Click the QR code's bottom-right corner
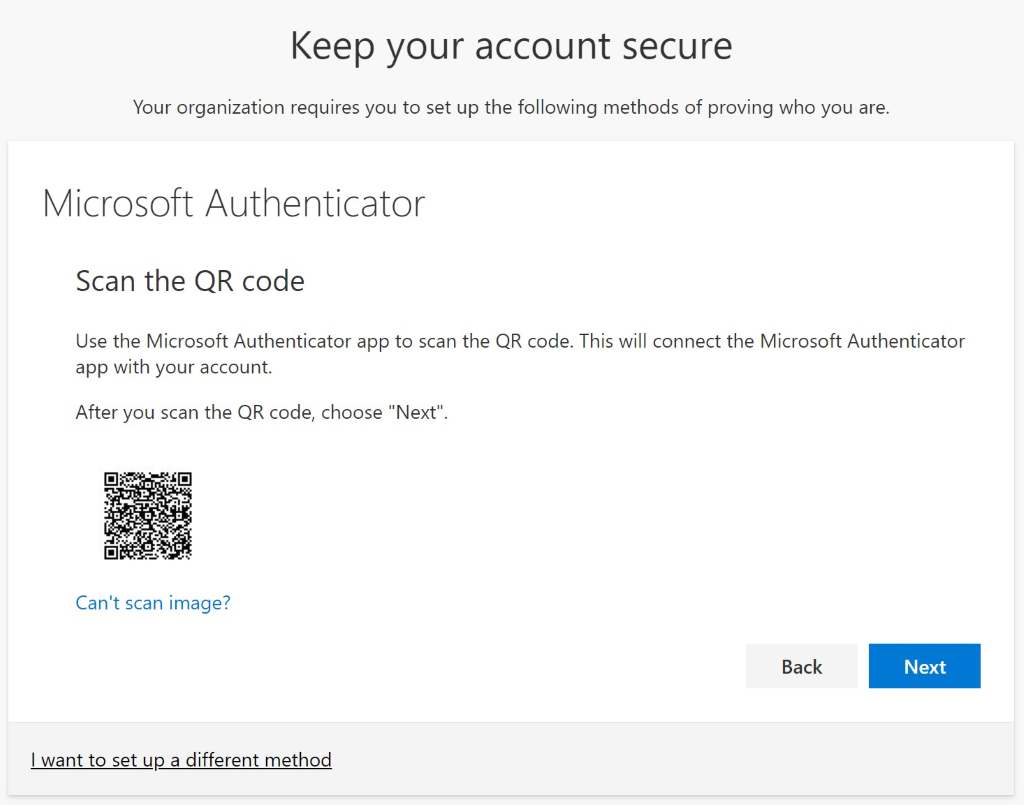This screenshot has width=1024, height=805. coord(187,555)
